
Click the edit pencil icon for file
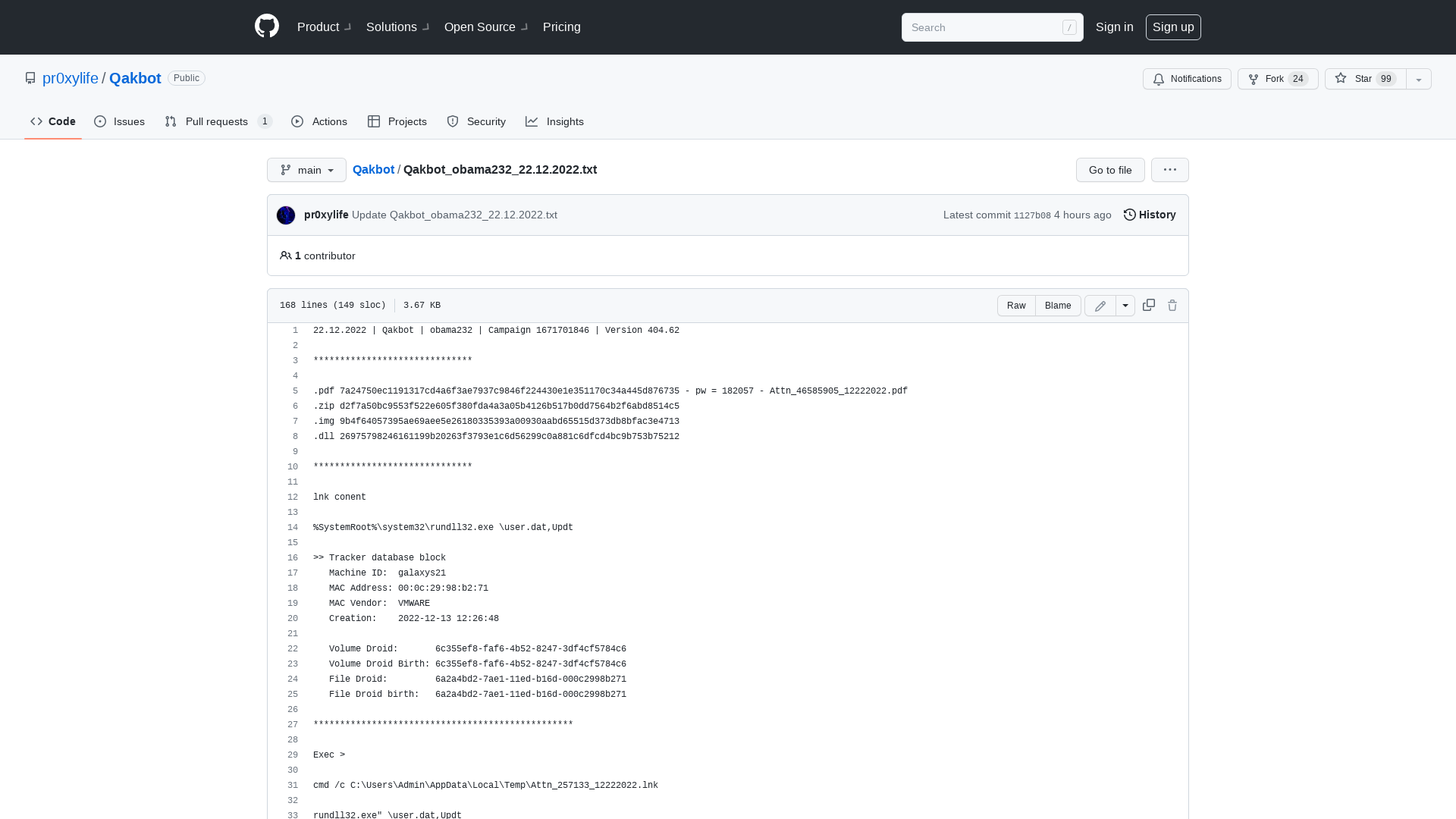coord(1100,305)
